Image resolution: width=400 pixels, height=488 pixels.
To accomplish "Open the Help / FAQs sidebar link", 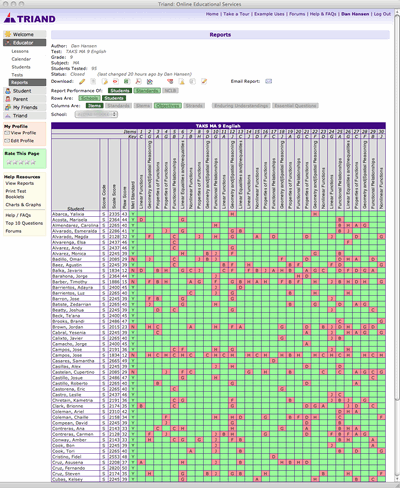I will click(x=18, y=215).
